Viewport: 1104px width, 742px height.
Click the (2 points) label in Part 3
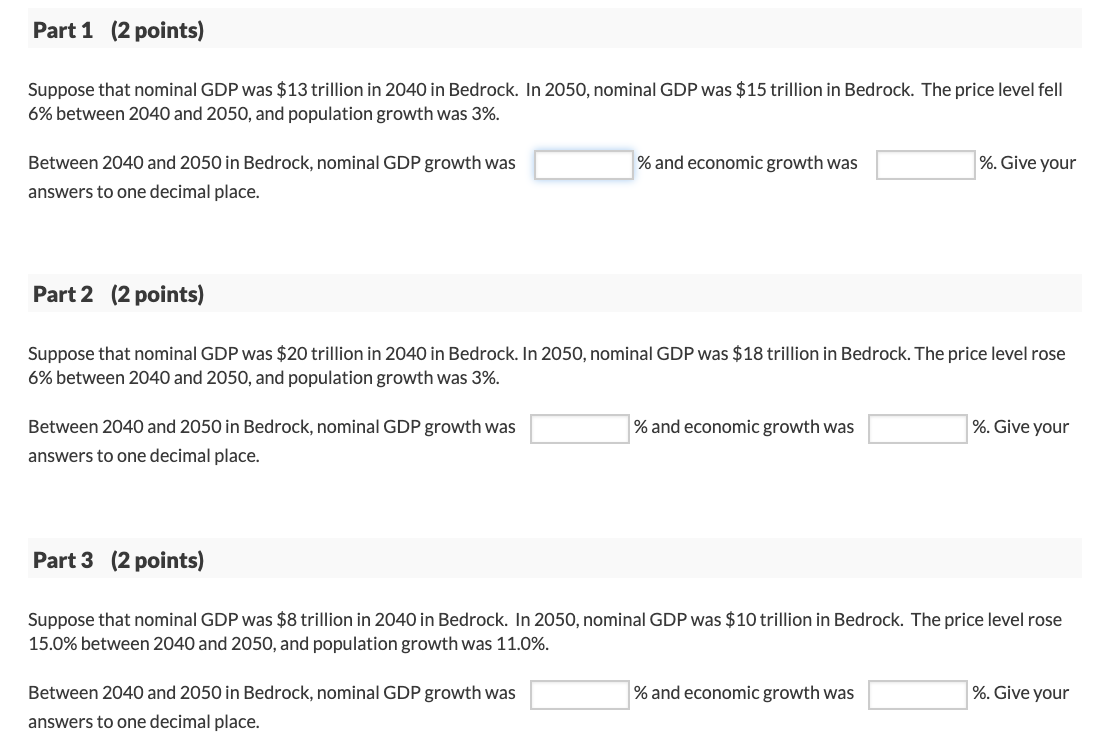coord(157,560)
